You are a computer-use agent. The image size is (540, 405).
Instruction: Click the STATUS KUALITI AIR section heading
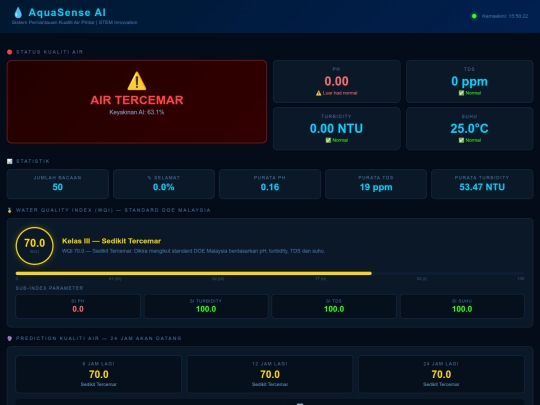click(50, 52)
